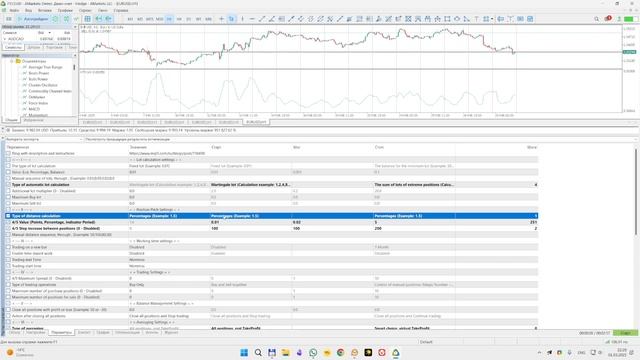Switch chart to M5 timeframe
The width and height of the screenshot is (640, 360).
(x=140, y=19)
